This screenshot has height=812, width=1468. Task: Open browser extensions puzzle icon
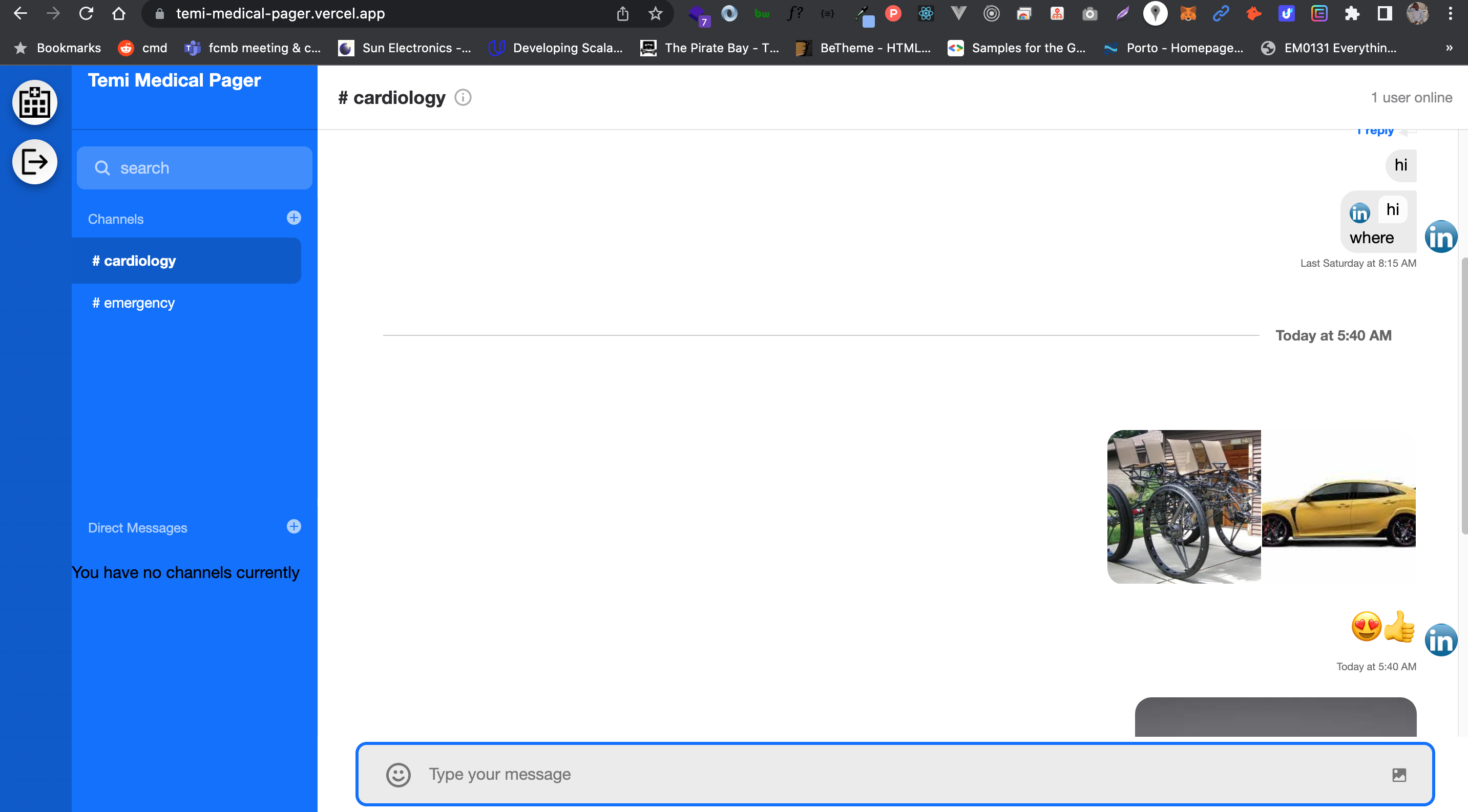coord(1352,14)
